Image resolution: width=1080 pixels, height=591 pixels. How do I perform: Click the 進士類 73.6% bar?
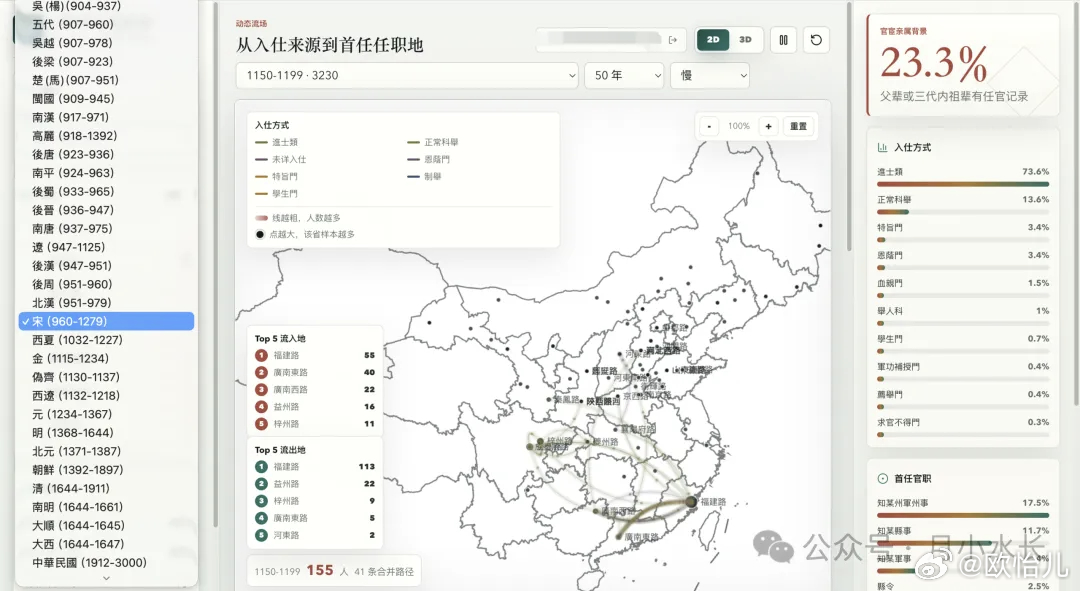963,185
